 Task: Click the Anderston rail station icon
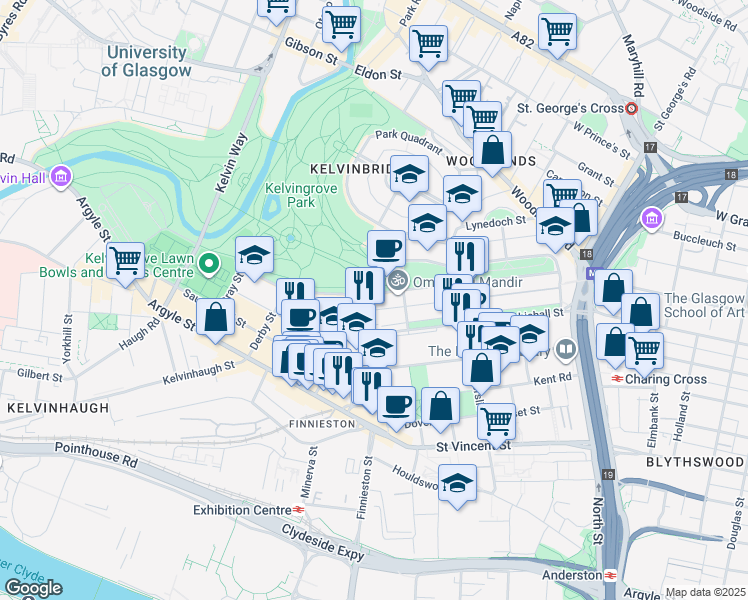(610, 575)
